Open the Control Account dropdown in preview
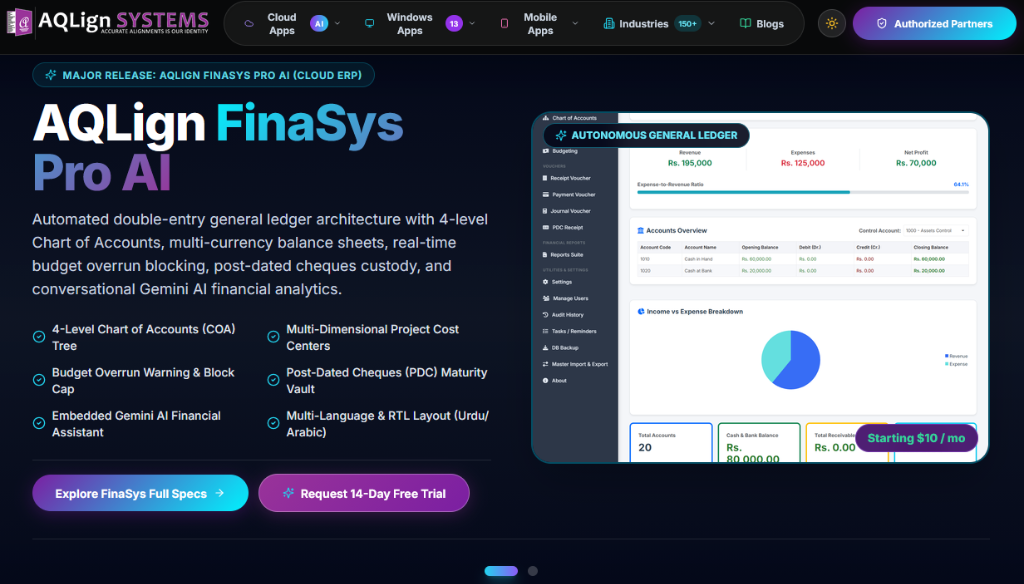Image resolution: width=1024 pixels, height=584 pixels. tap(936, 231)
